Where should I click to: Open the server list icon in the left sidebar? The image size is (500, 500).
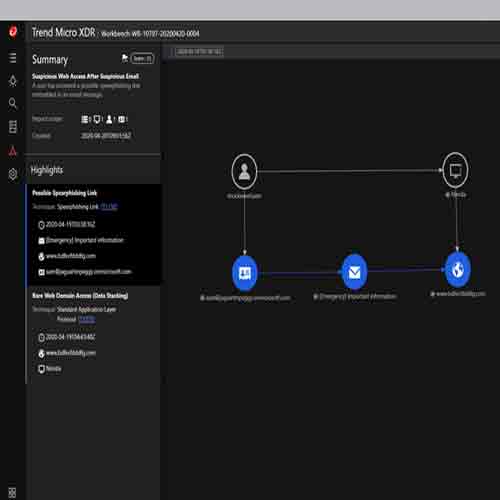point(13,127)
